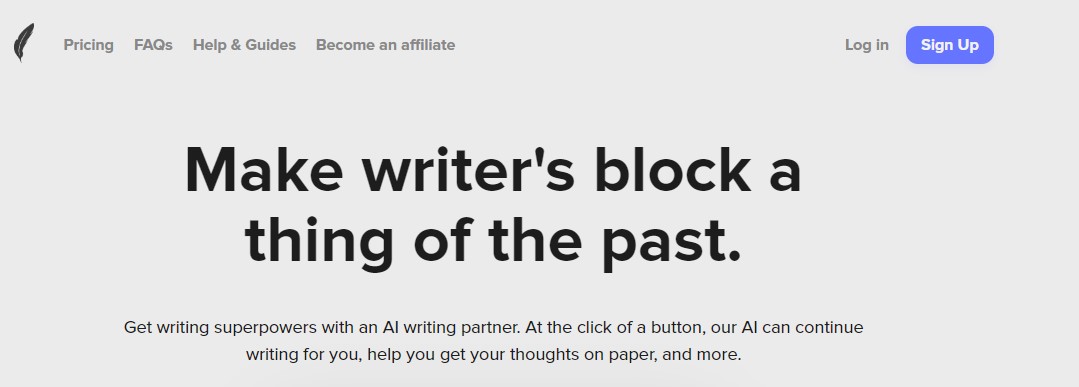
Task: Click the feather quill logo
Action: point(23,43)
